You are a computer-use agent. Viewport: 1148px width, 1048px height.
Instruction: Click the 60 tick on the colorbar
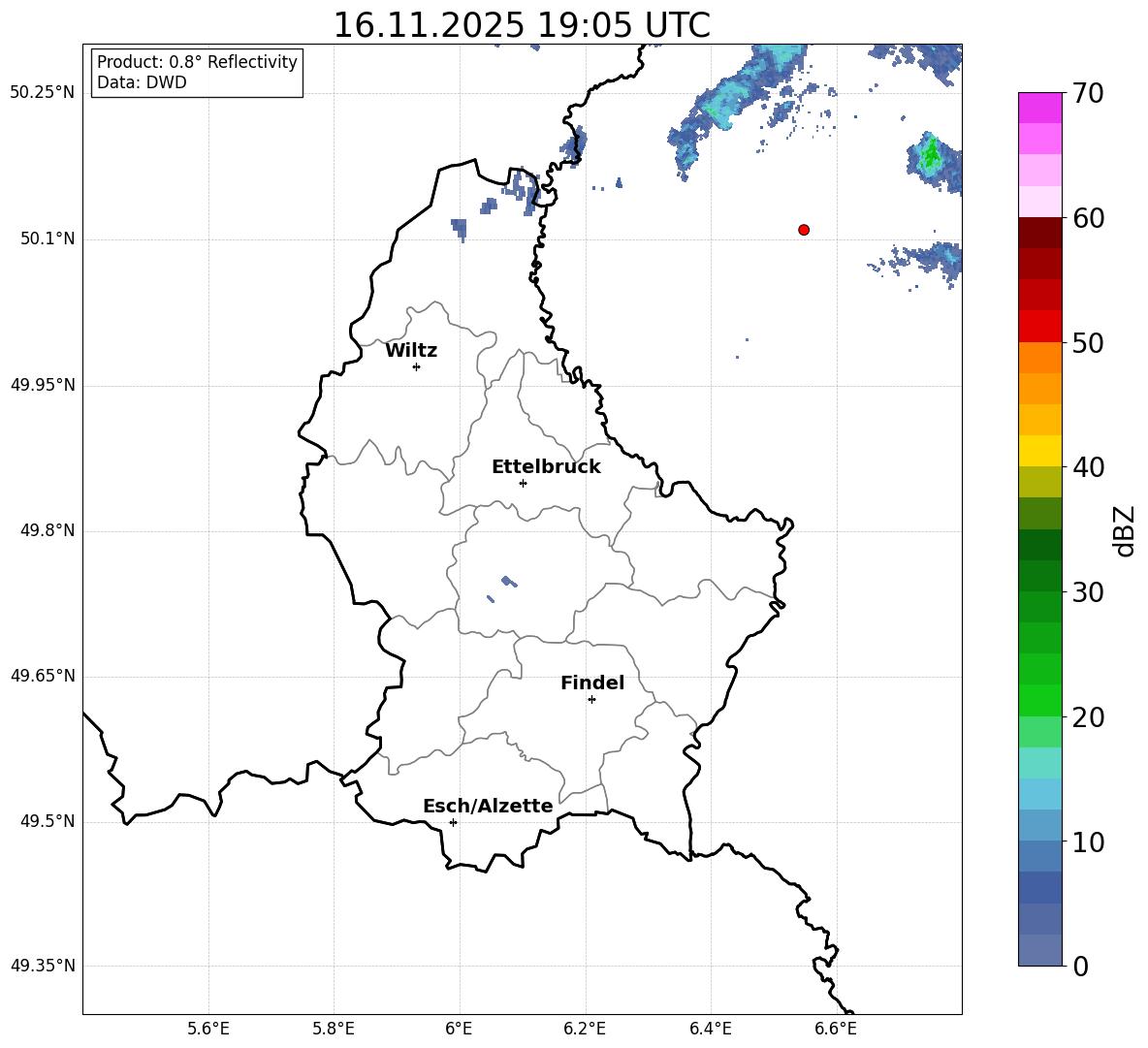click(x=1088, y=218)
